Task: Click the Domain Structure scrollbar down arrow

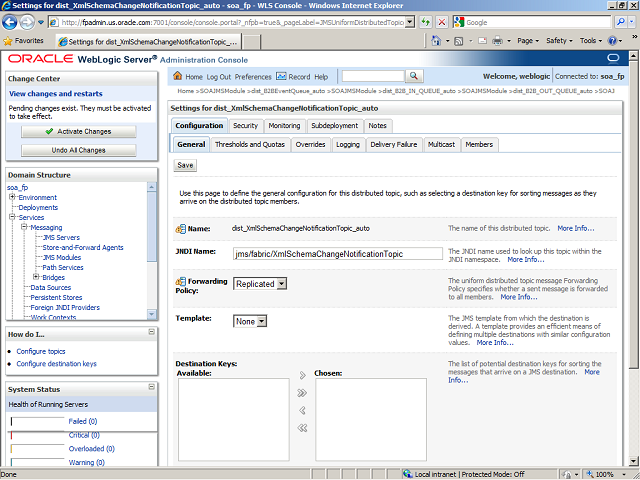Action: [x=152, y=315]
